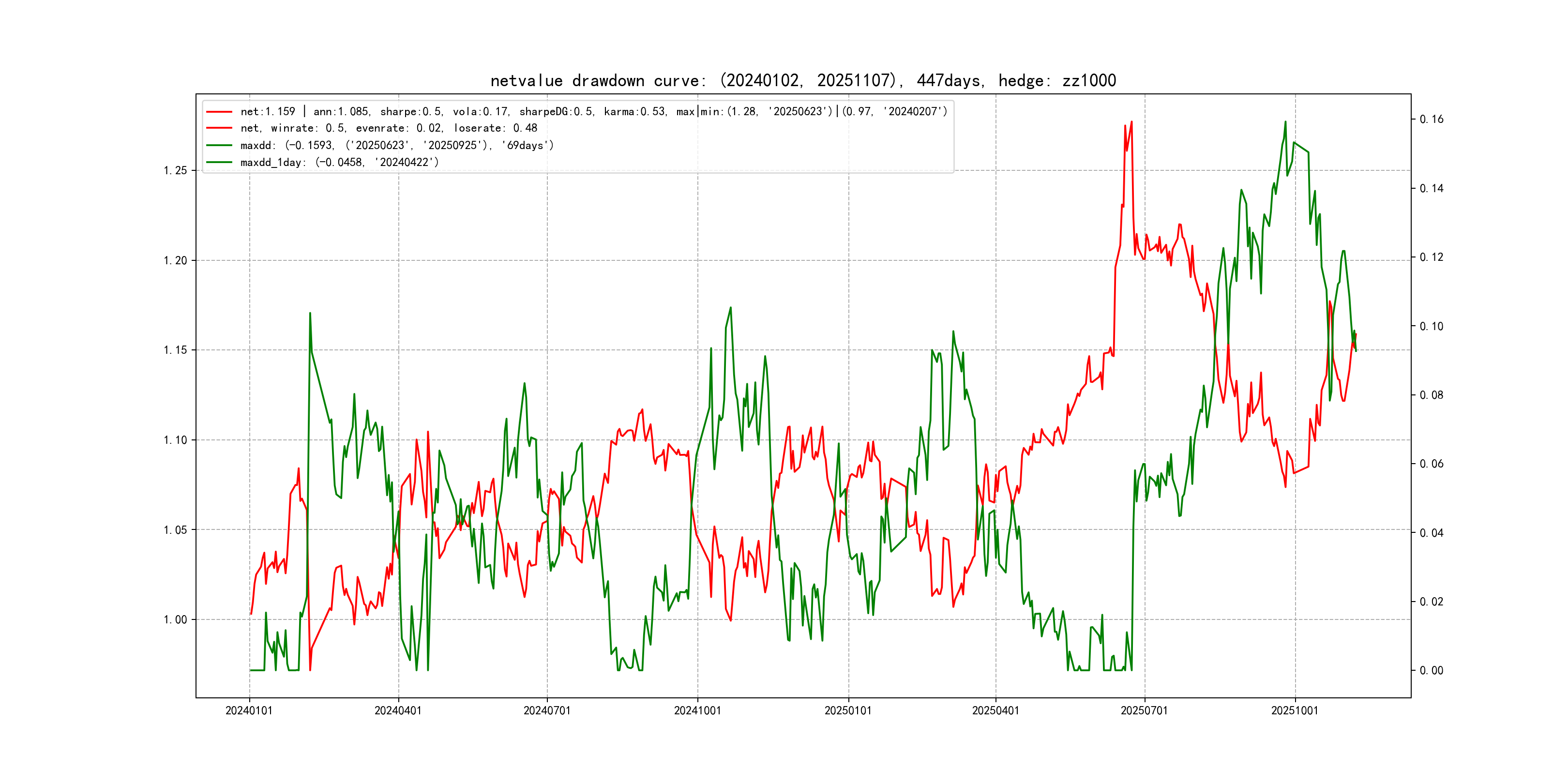
Task: Click the 0.16 right axis tick label
Action: click(1431, 120)
